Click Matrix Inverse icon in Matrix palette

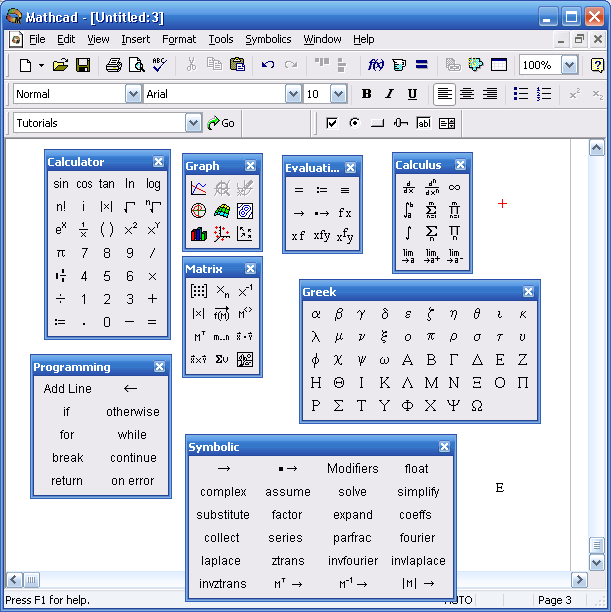point(245,291)
